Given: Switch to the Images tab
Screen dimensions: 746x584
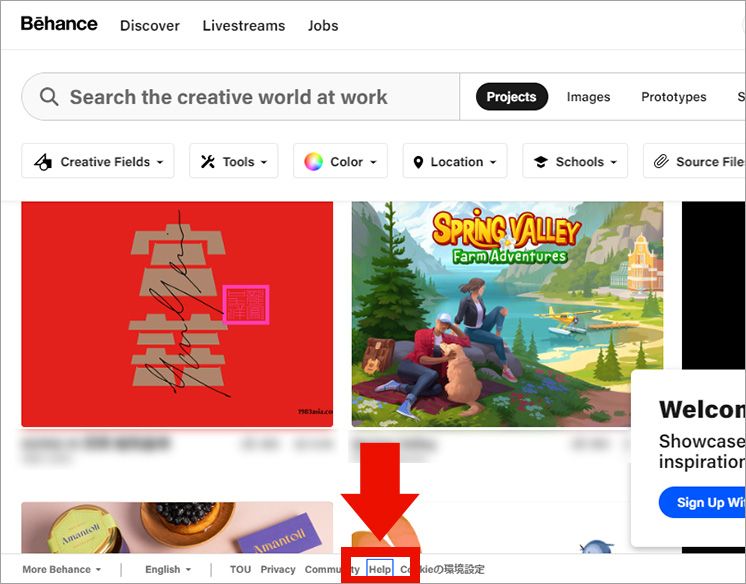Looking at the screenshot, I should coord(588,97).
